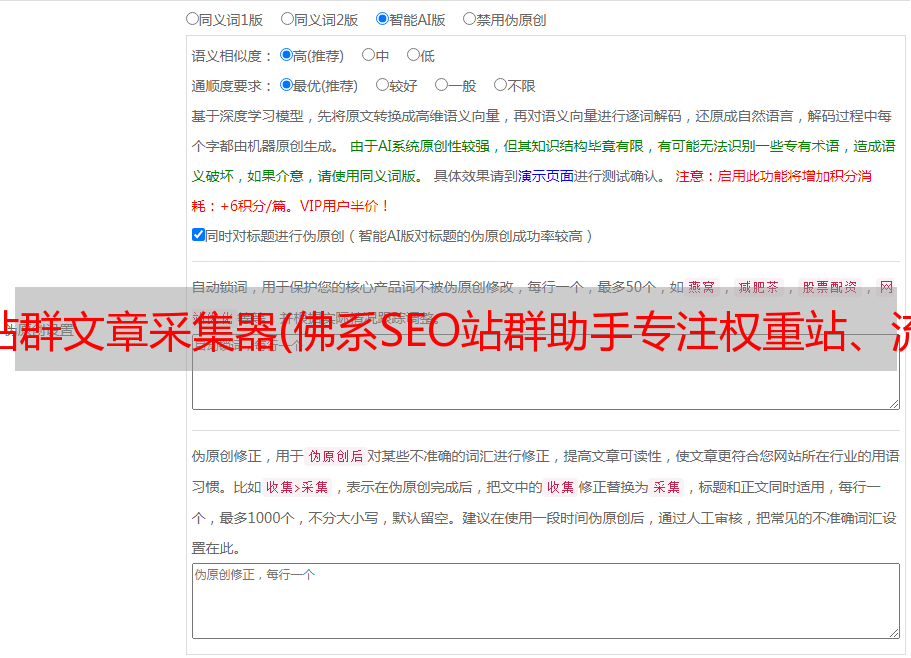This screenshot has height=658, width=911.
Task: Click inside the 伪原创修正 textarea
Action: click(x=546, y=601)
